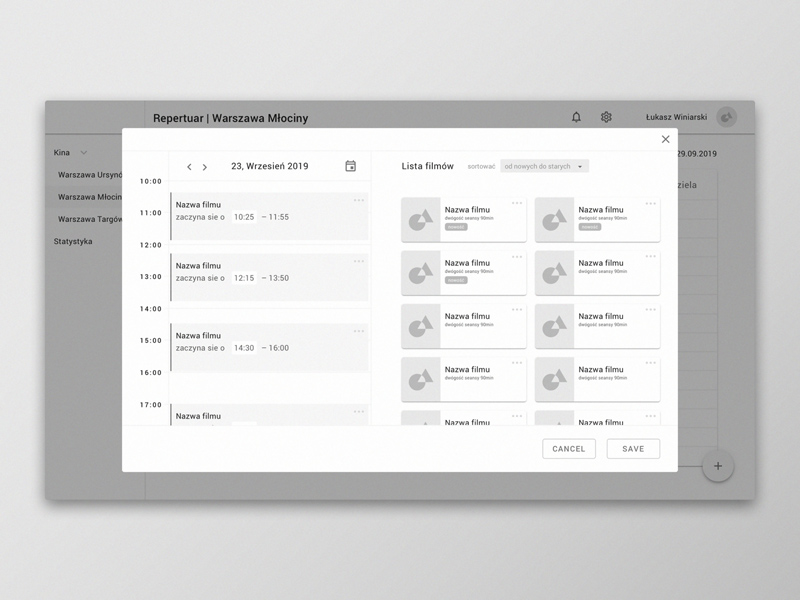
Task: Open Statystyka in the sidebar
Action: 73,241
